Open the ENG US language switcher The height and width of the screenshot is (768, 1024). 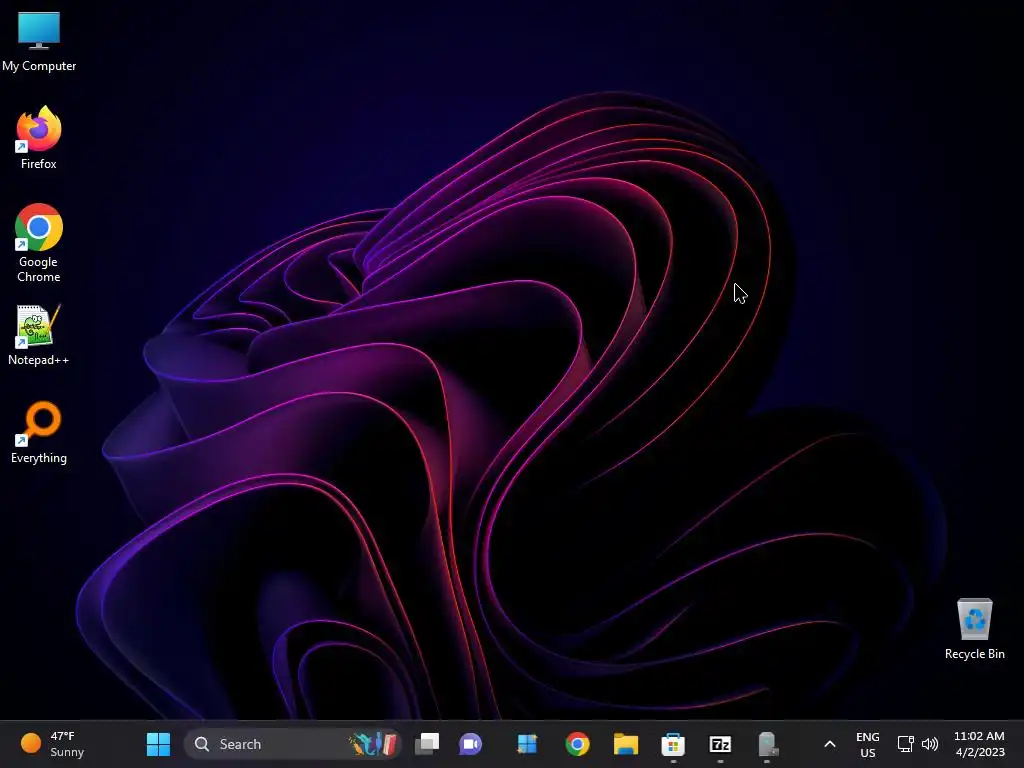(867, 744)
